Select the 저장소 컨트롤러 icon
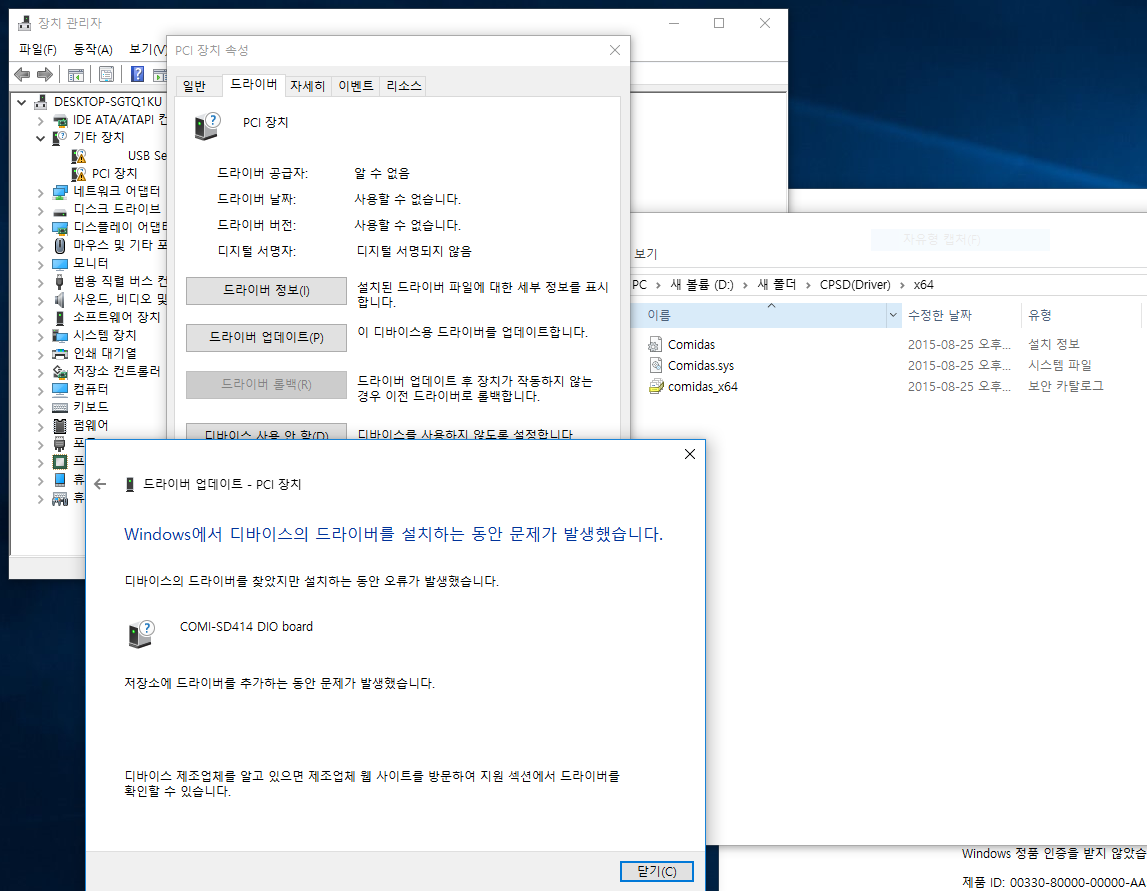 (x=60, y=372)
